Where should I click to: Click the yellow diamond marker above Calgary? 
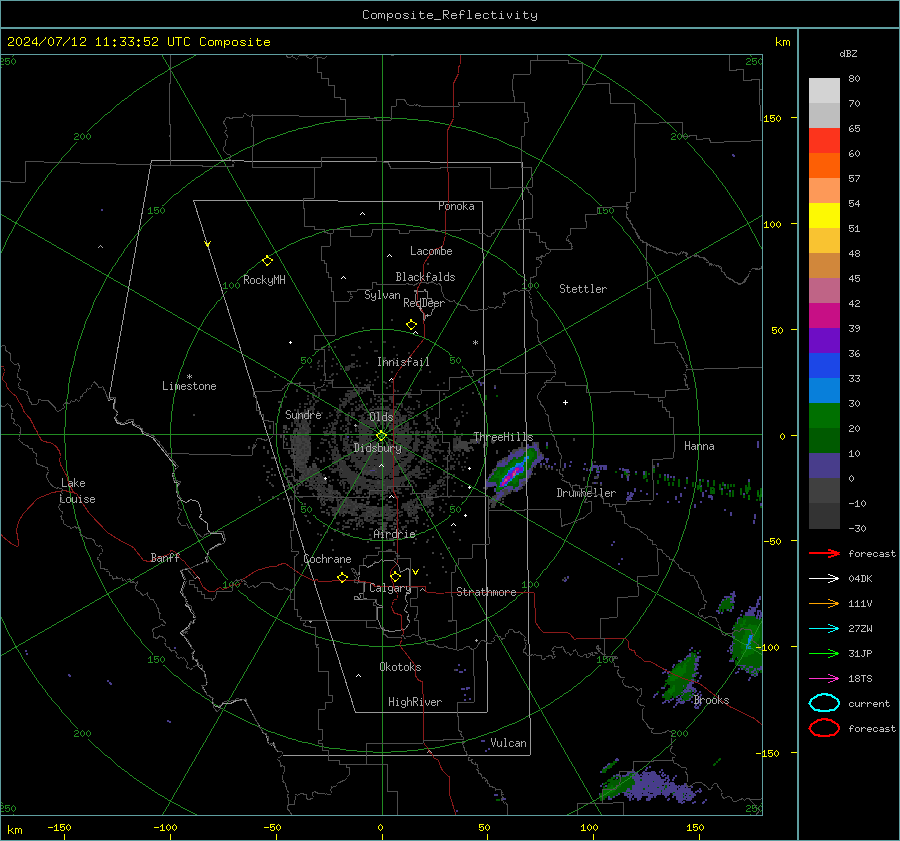coord(395,576)
